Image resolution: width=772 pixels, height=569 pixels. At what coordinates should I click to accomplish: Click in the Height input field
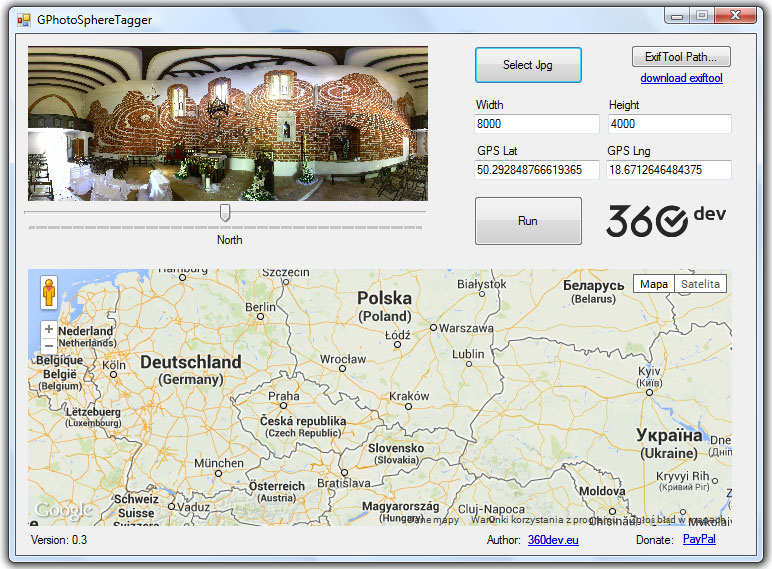(670, 124)
